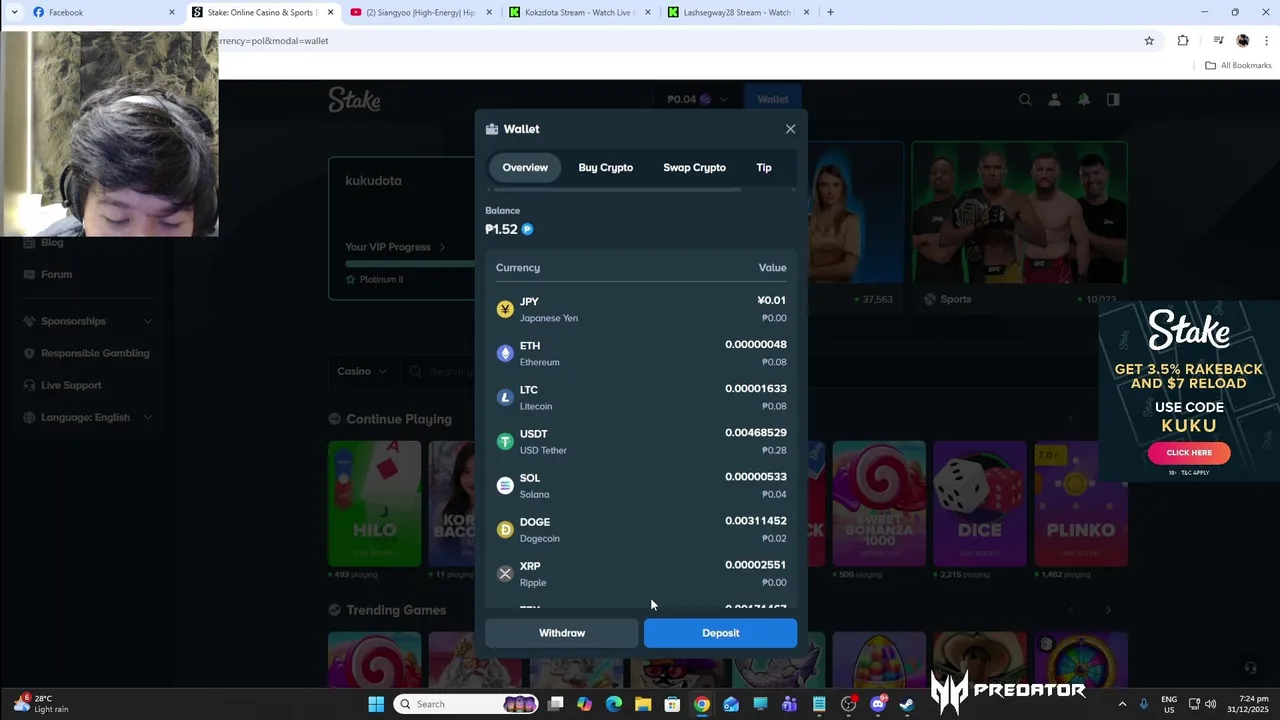Click the Stake logo in page header
The height and width of the screenshot is (720, 1280).
click(x=354, y=100)
